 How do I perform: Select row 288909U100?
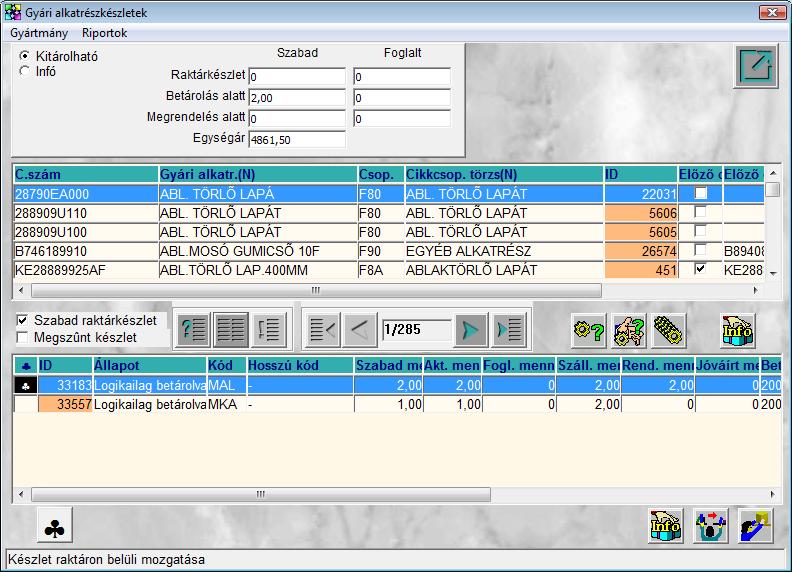[389, 232]
